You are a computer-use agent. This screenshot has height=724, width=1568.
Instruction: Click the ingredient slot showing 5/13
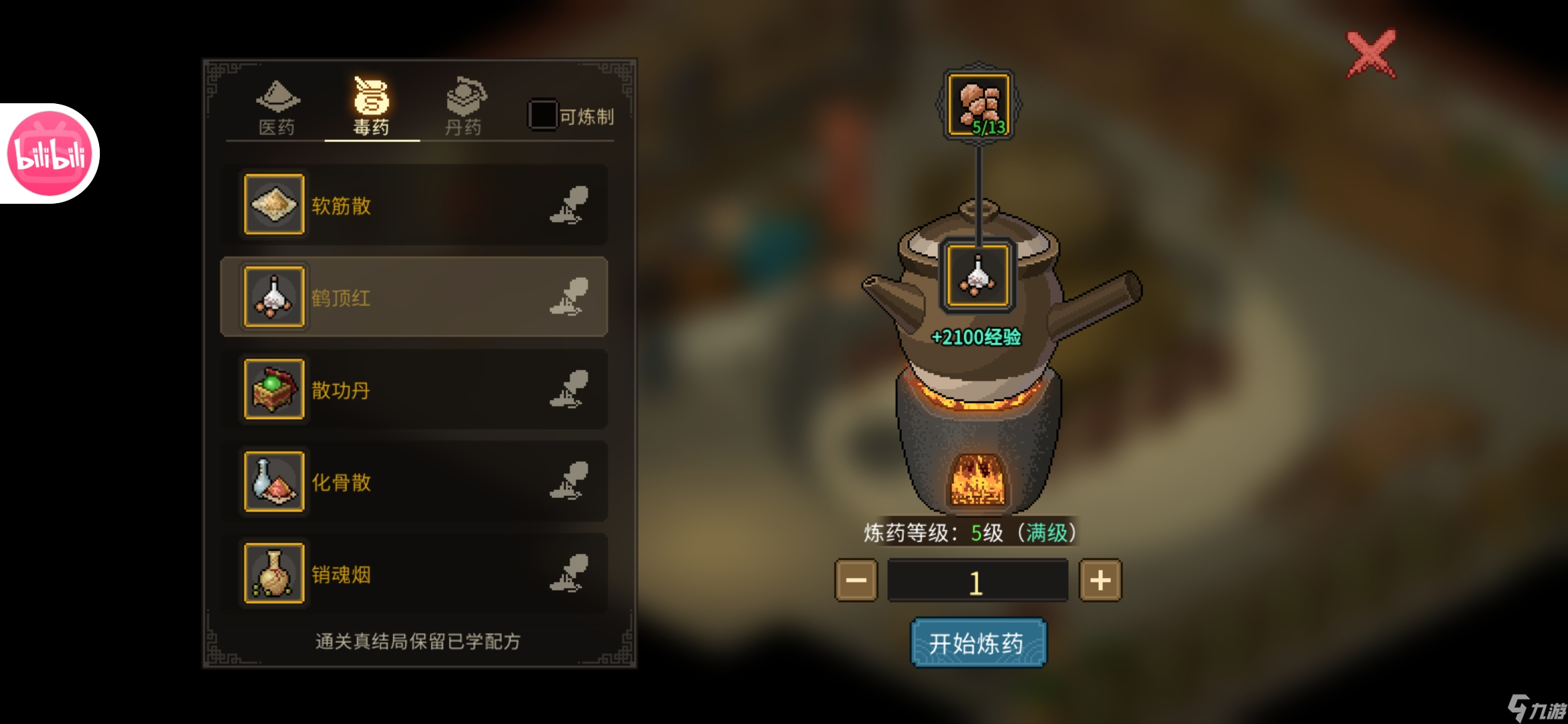tap(979, 105)
